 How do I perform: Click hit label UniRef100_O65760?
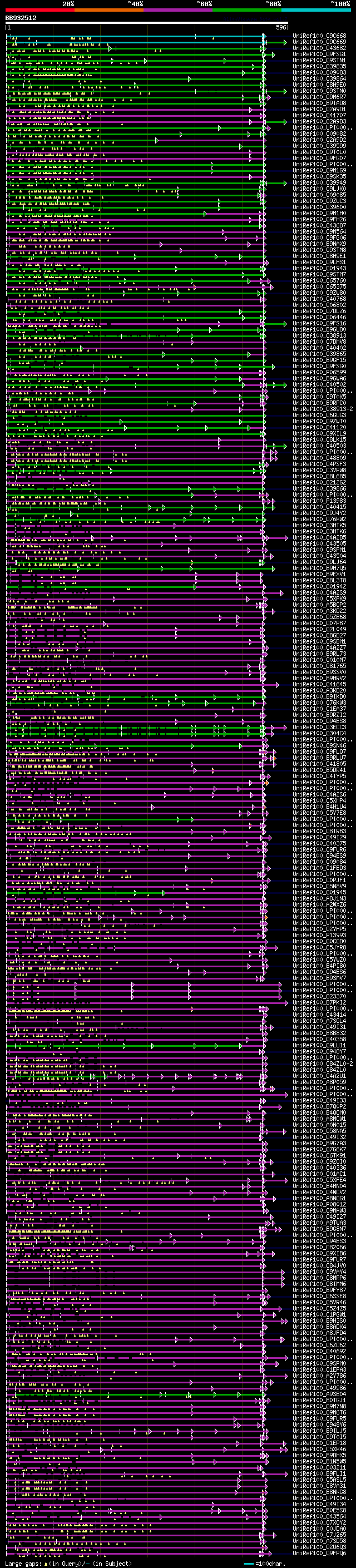coord(319,280)
